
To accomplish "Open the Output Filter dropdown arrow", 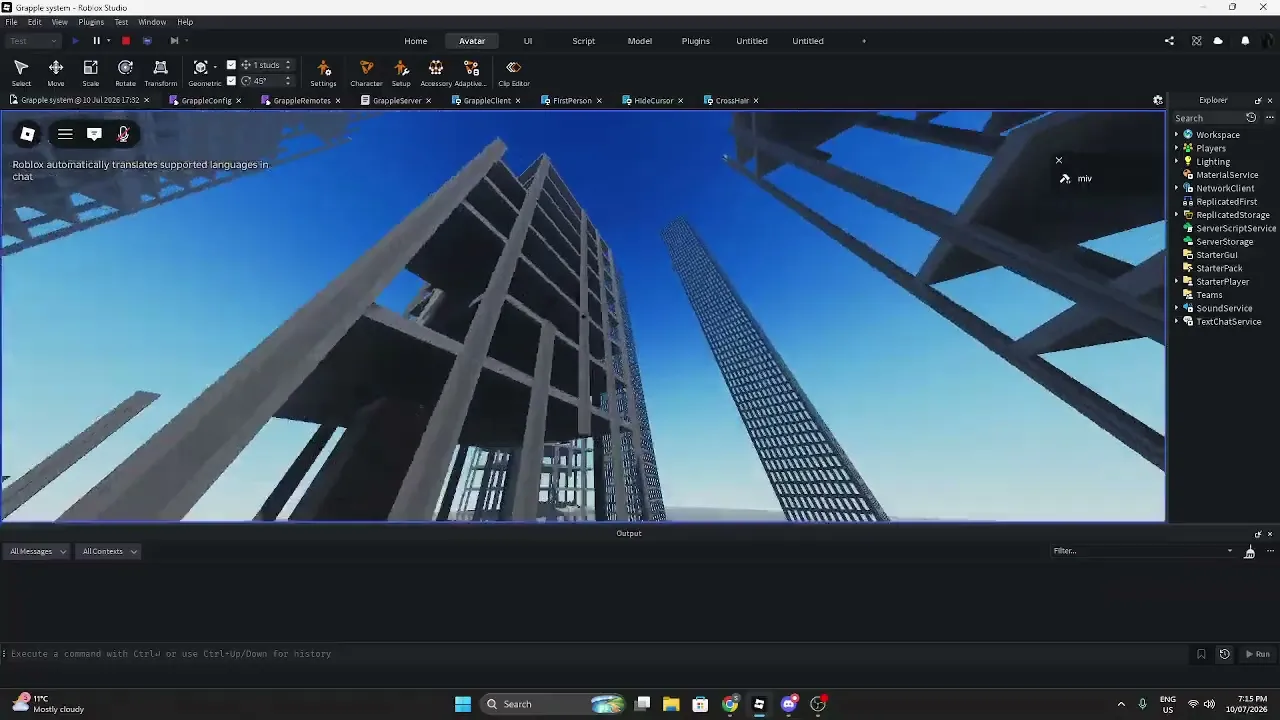I will (x=1230, y=551).
